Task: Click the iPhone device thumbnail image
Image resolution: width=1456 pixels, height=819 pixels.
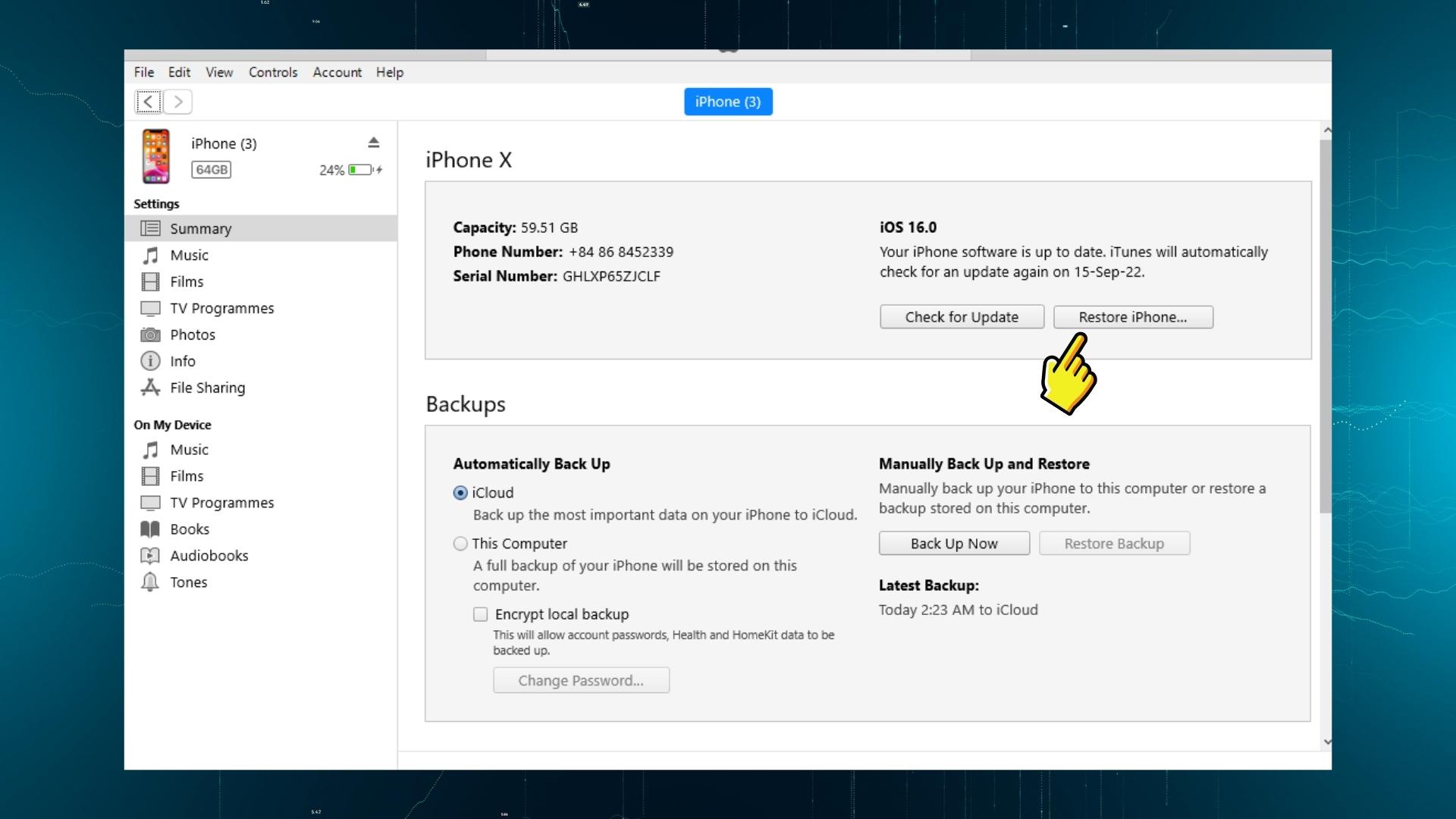Action: [x=156, y=156]
